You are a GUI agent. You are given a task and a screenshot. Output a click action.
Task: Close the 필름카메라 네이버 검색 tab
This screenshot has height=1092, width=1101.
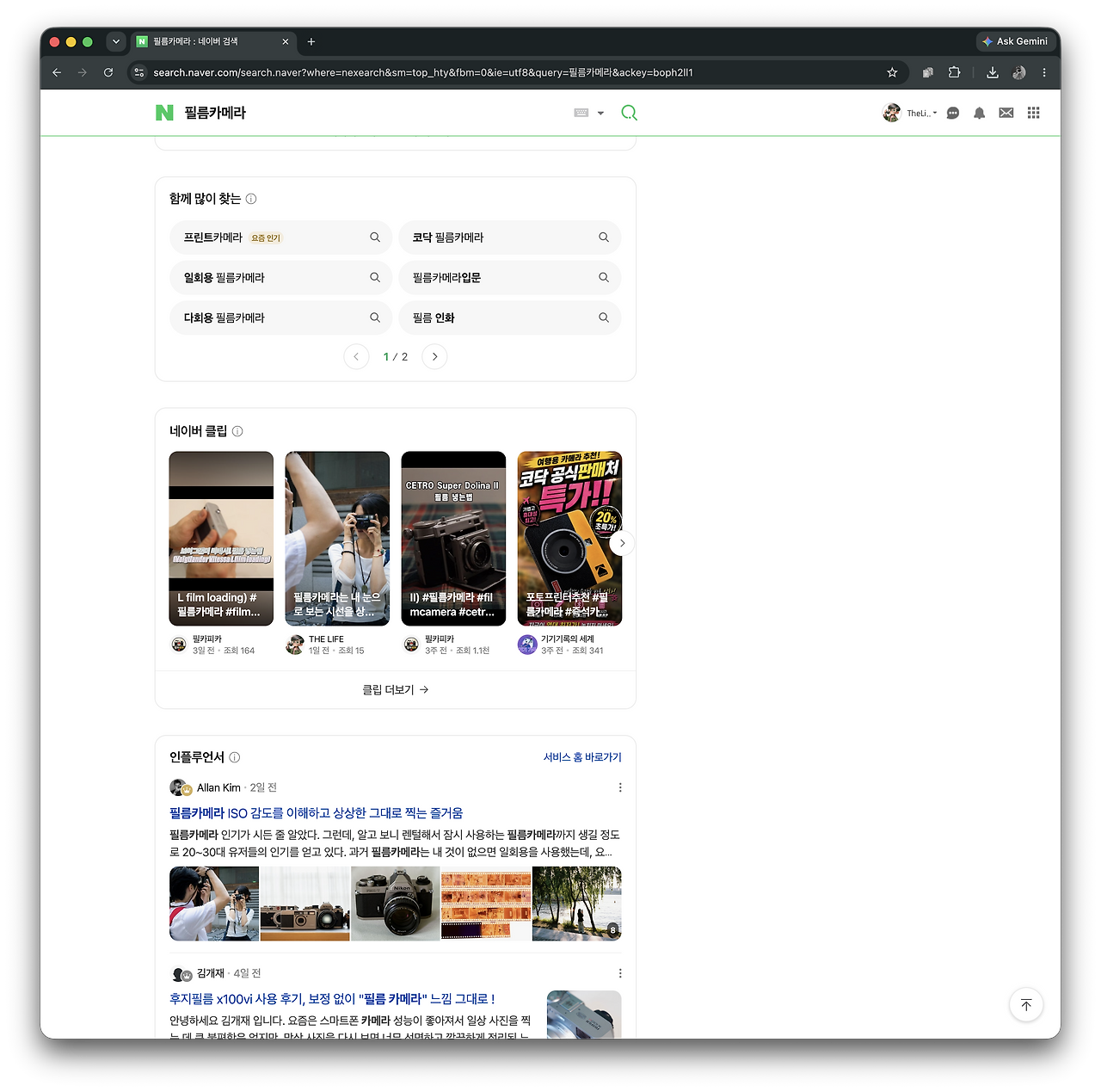click(x=286, y=41)
